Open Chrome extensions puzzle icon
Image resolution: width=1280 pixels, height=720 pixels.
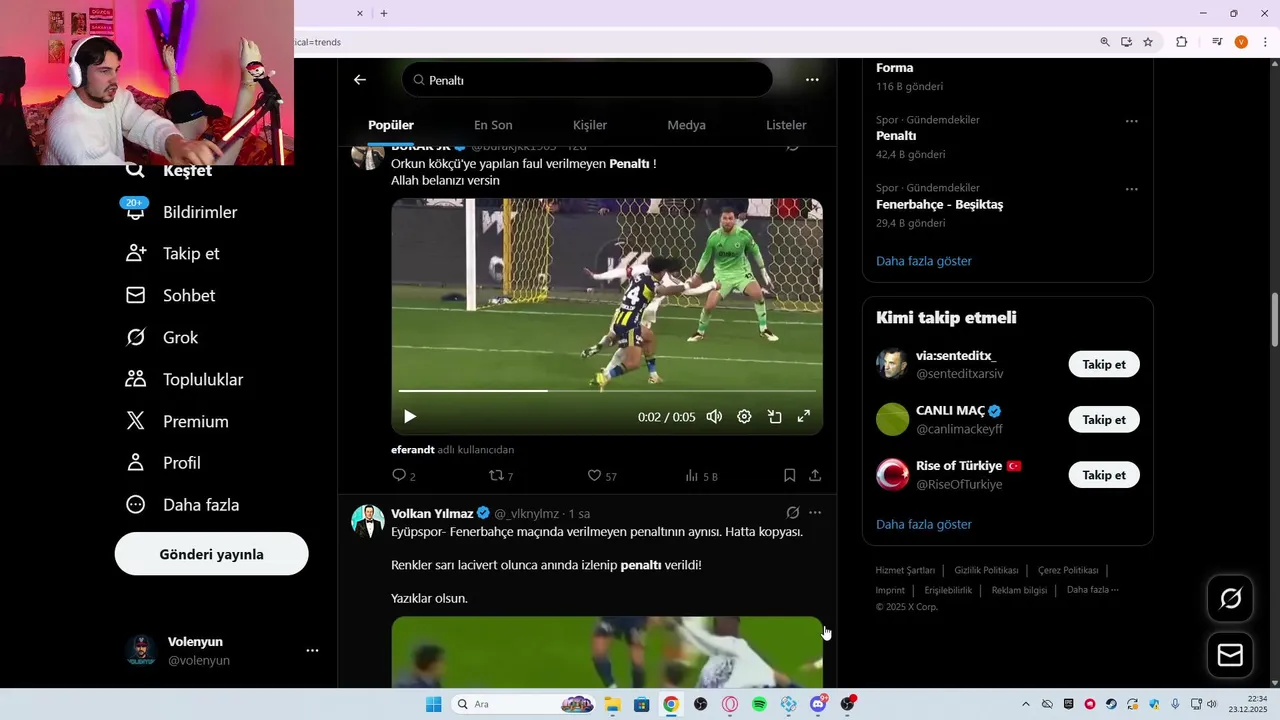[1182, 42]
